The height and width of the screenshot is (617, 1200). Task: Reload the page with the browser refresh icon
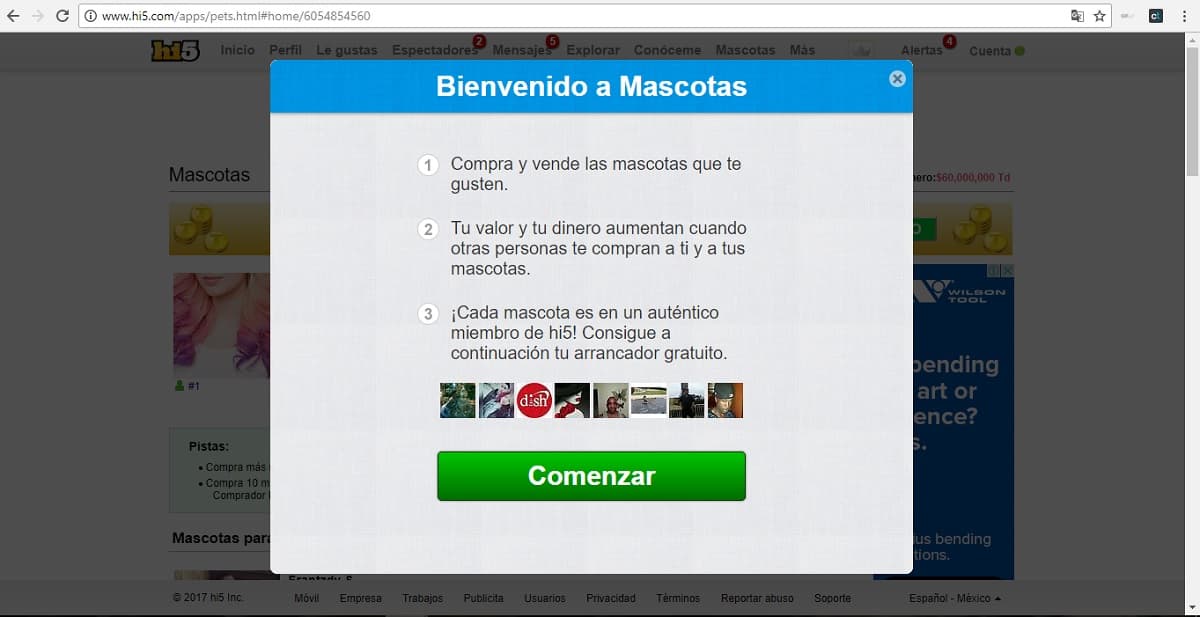coord(62,16)
